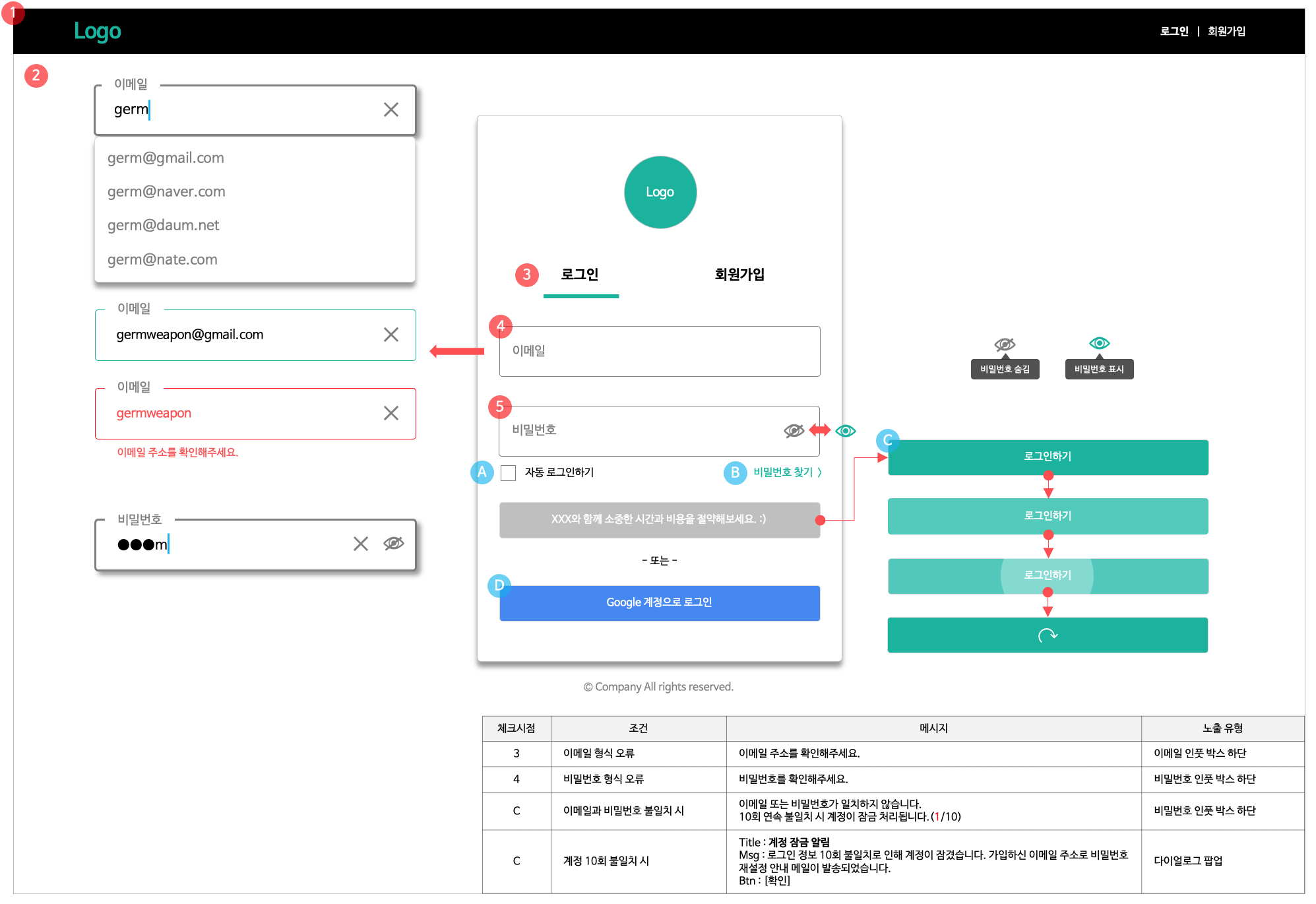
Task: Choose germ@naver.com autocomplete suggestion
Action: (166, 191)
